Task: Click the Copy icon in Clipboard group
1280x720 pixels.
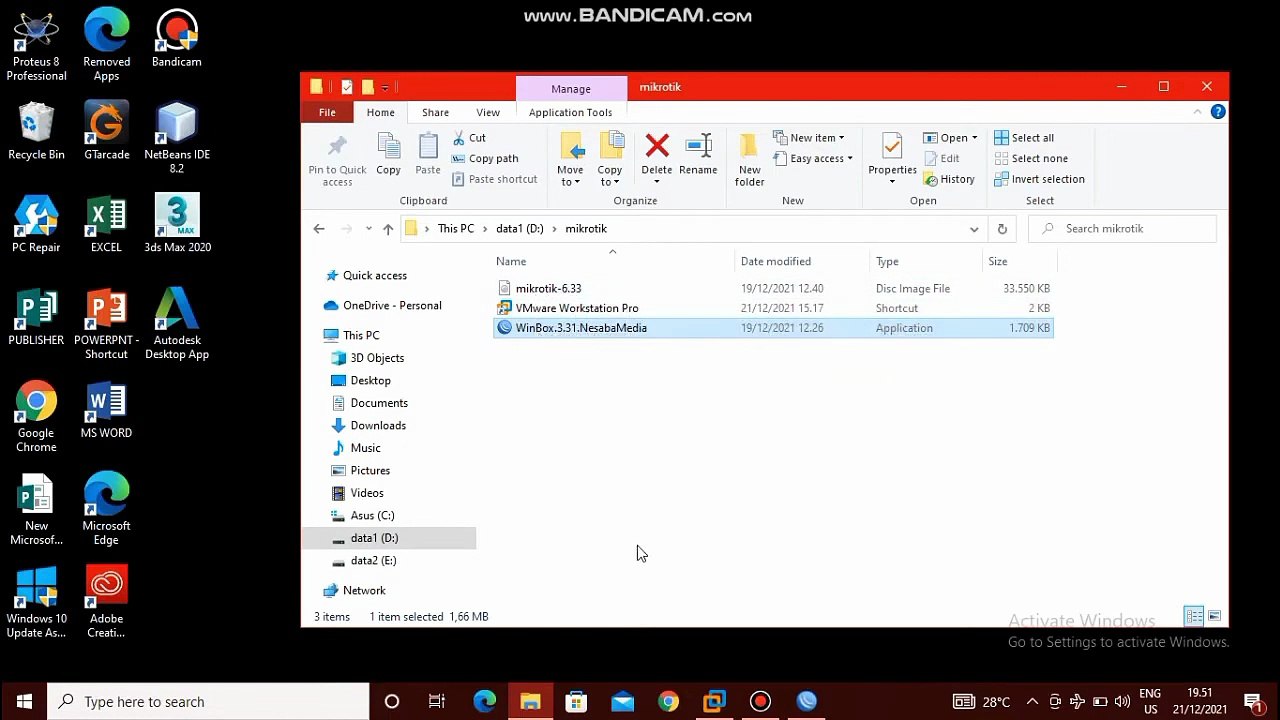Action: coord(388,155)
